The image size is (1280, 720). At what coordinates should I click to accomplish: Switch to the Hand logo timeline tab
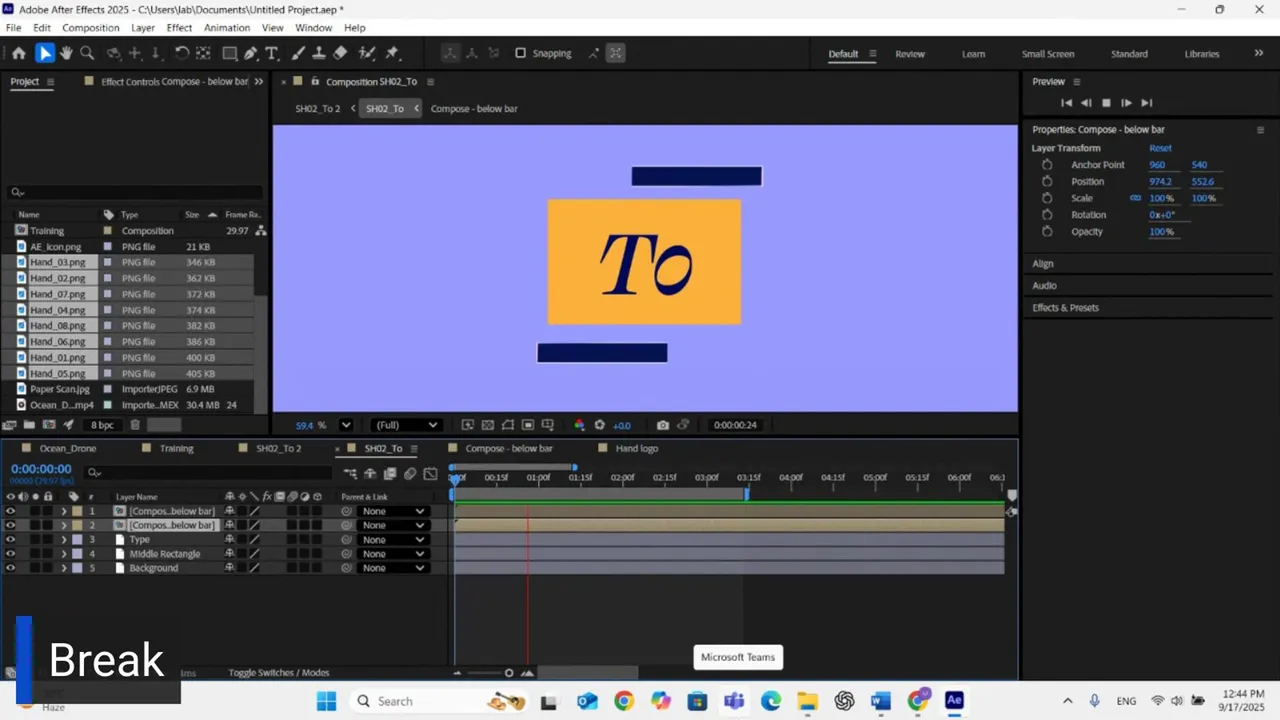coord(636,448)
